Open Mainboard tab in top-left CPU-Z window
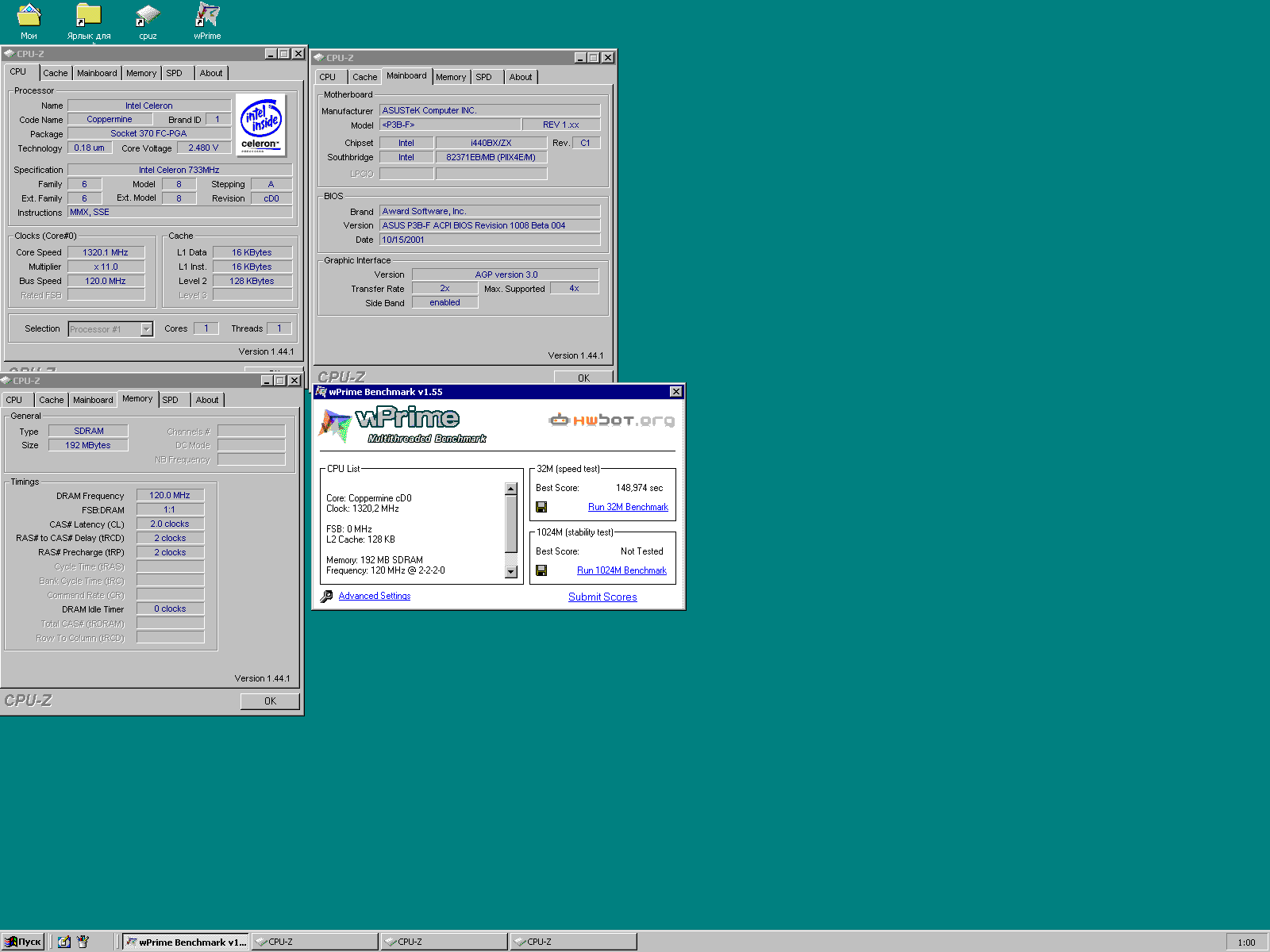Viewport: 1270px width, 952px height. coord(97,73)
